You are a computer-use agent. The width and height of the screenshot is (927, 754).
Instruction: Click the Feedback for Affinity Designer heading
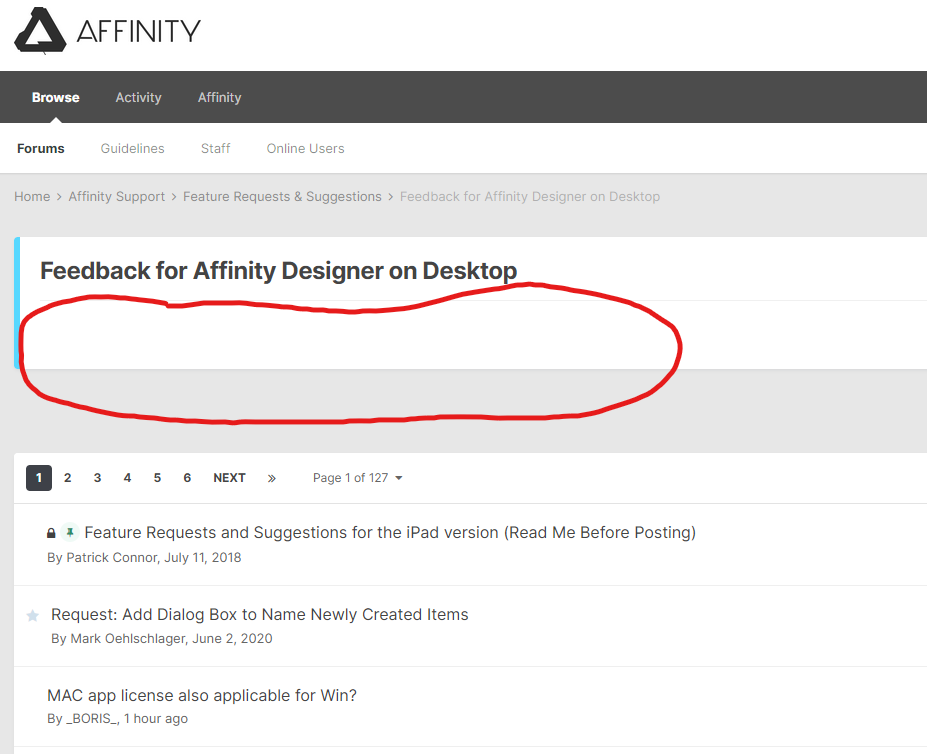tap(278, 271)
